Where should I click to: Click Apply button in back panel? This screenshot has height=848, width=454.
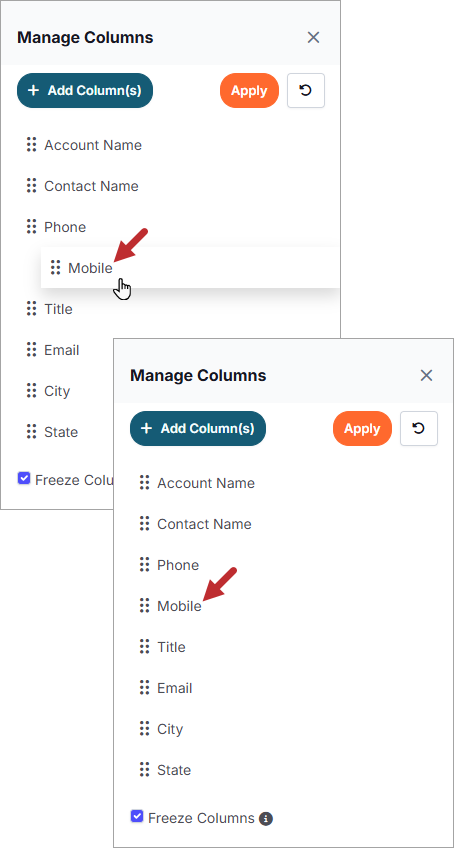coord(249,90)
